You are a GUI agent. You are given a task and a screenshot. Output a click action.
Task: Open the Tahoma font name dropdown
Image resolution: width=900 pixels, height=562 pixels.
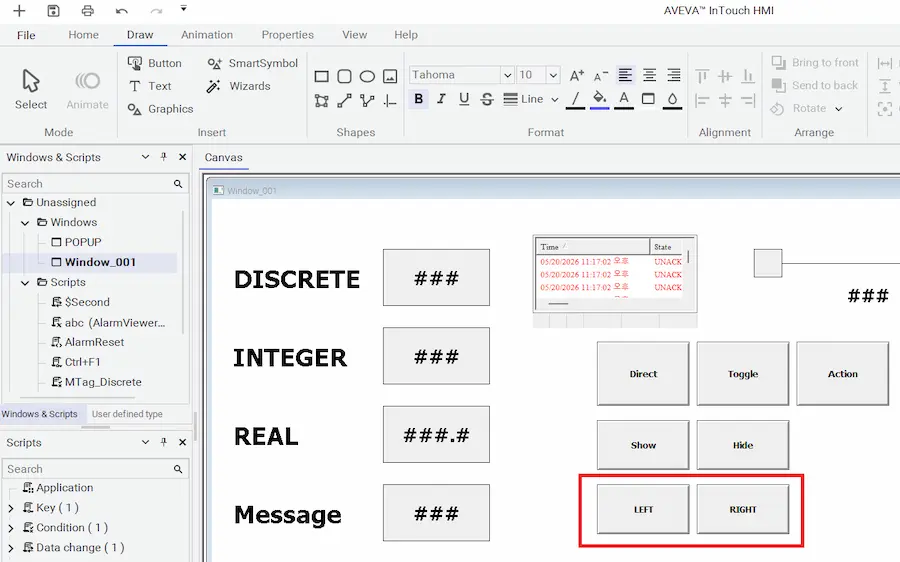(507, 75)
